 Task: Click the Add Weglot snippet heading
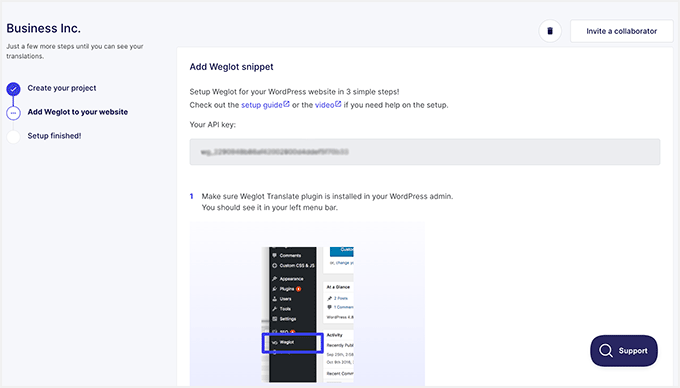(x=231, y=67)
